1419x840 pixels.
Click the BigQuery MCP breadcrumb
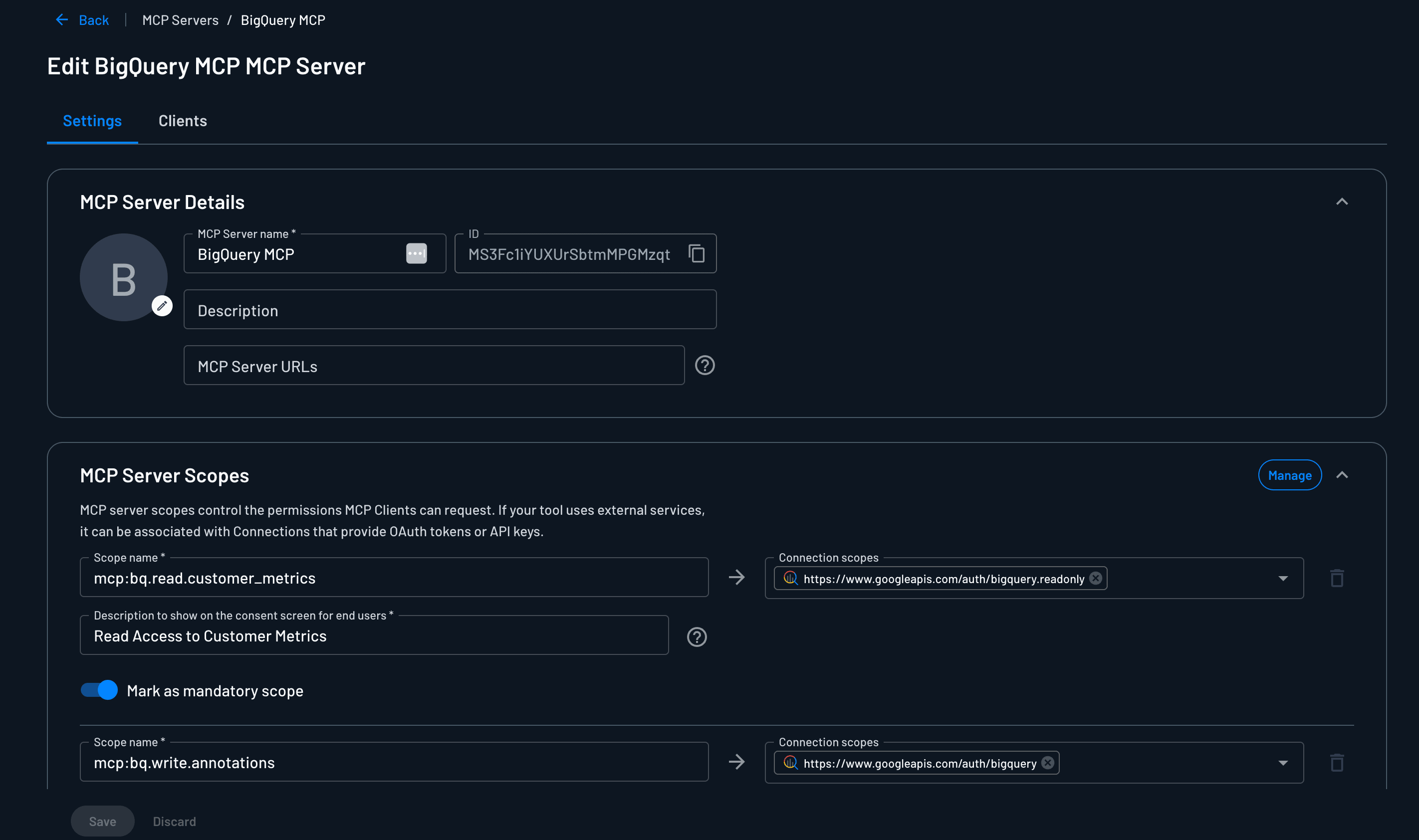[x=283, y=20]
